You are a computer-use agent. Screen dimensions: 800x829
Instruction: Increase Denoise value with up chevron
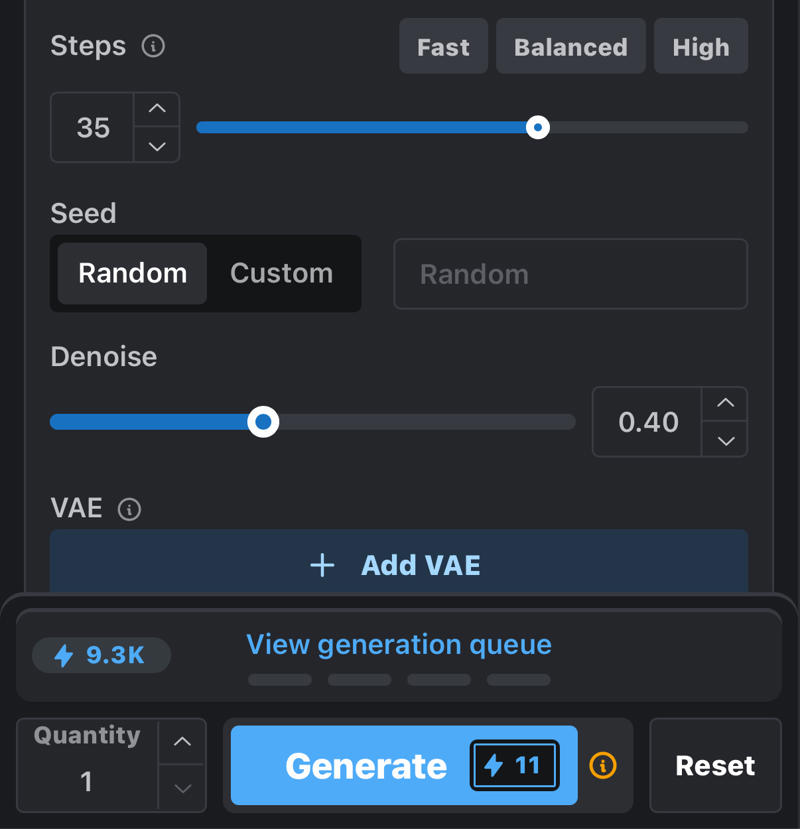tap(725, 404)
